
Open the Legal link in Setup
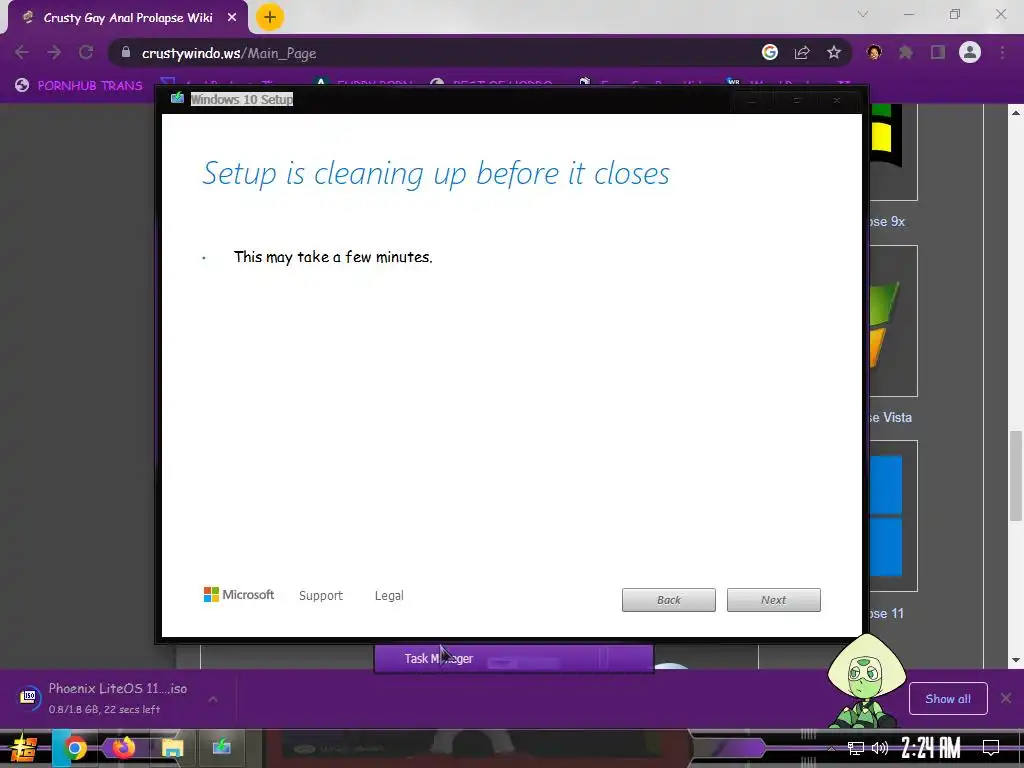(389, 596)
